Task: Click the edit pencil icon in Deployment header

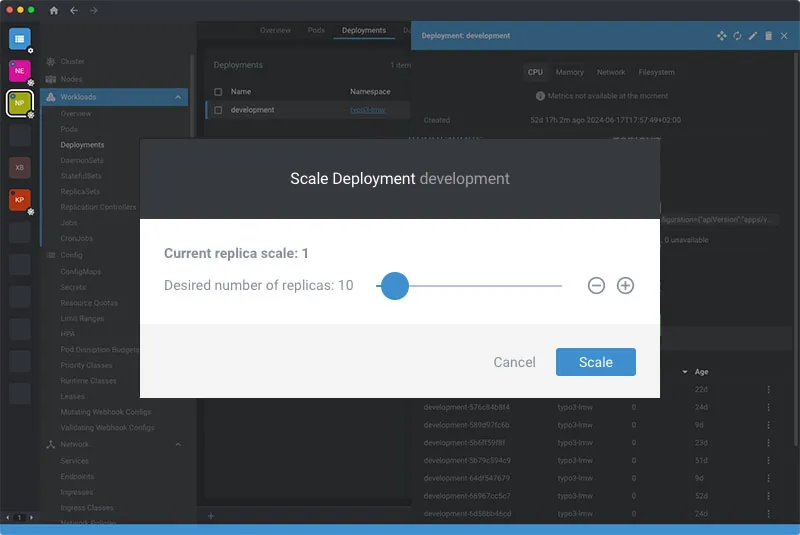Action: point(753,36)
